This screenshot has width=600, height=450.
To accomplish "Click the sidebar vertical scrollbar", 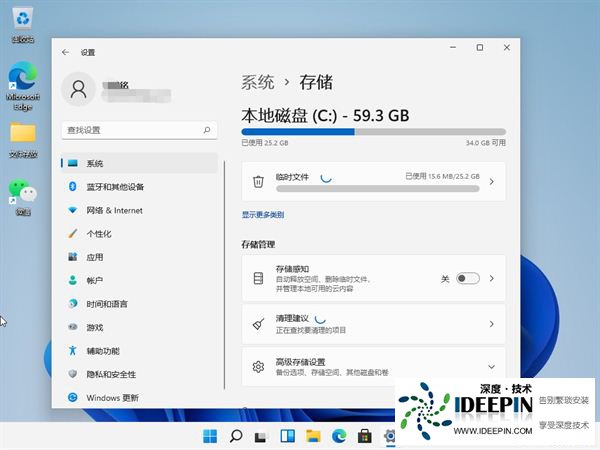I will [x=225, y=275].
